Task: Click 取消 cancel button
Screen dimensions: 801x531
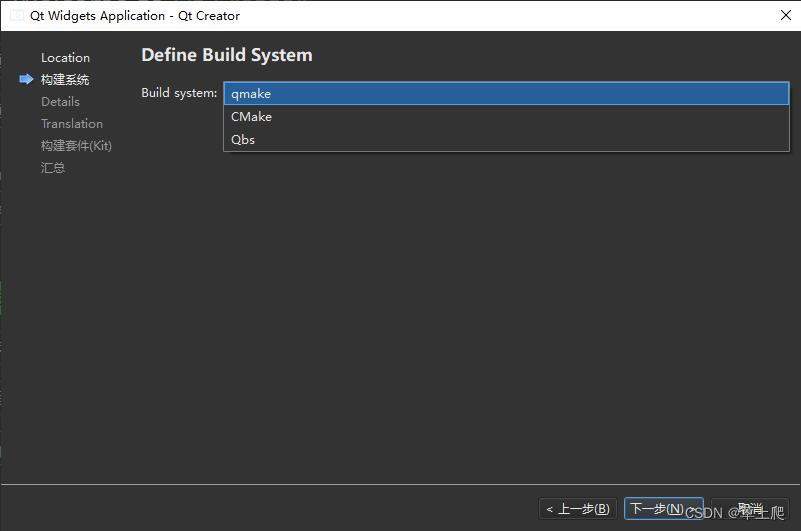Action: coord(750,509)
